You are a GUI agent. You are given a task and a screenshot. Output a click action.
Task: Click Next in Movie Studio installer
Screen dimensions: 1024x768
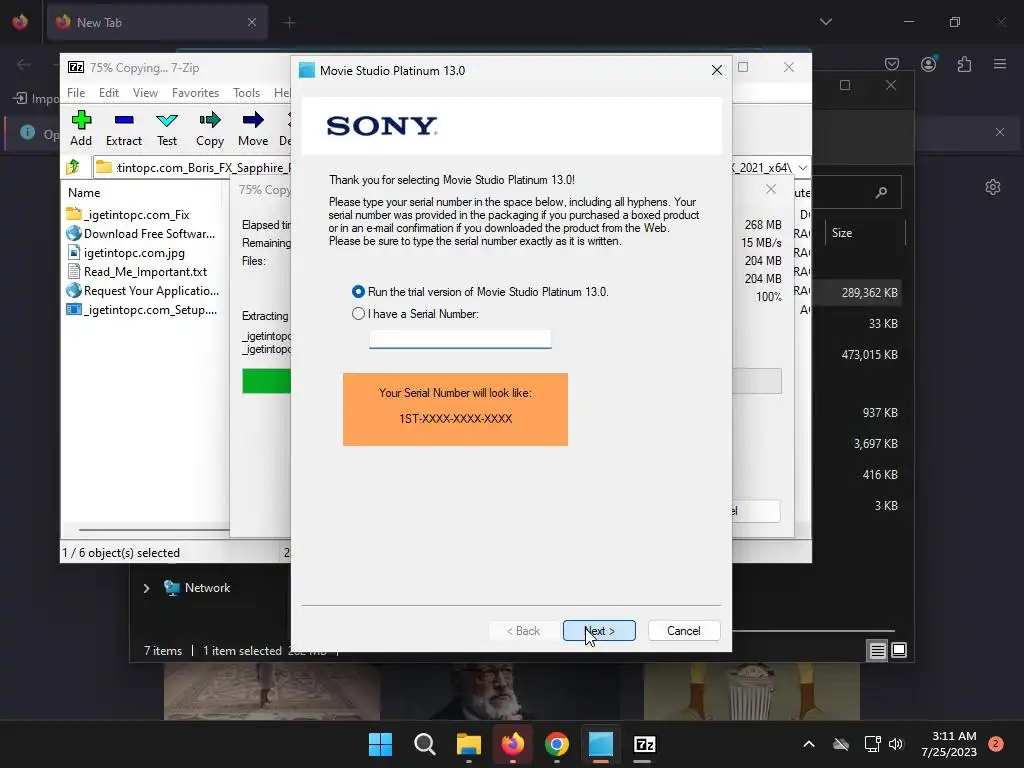pyautogui.click(x=599, y=630)
